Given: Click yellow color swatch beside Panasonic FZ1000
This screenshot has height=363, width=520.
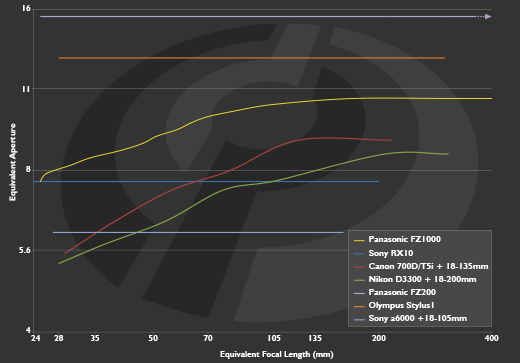Looking at the screenshot, I should pyautogui.click(x=359, y=240).
